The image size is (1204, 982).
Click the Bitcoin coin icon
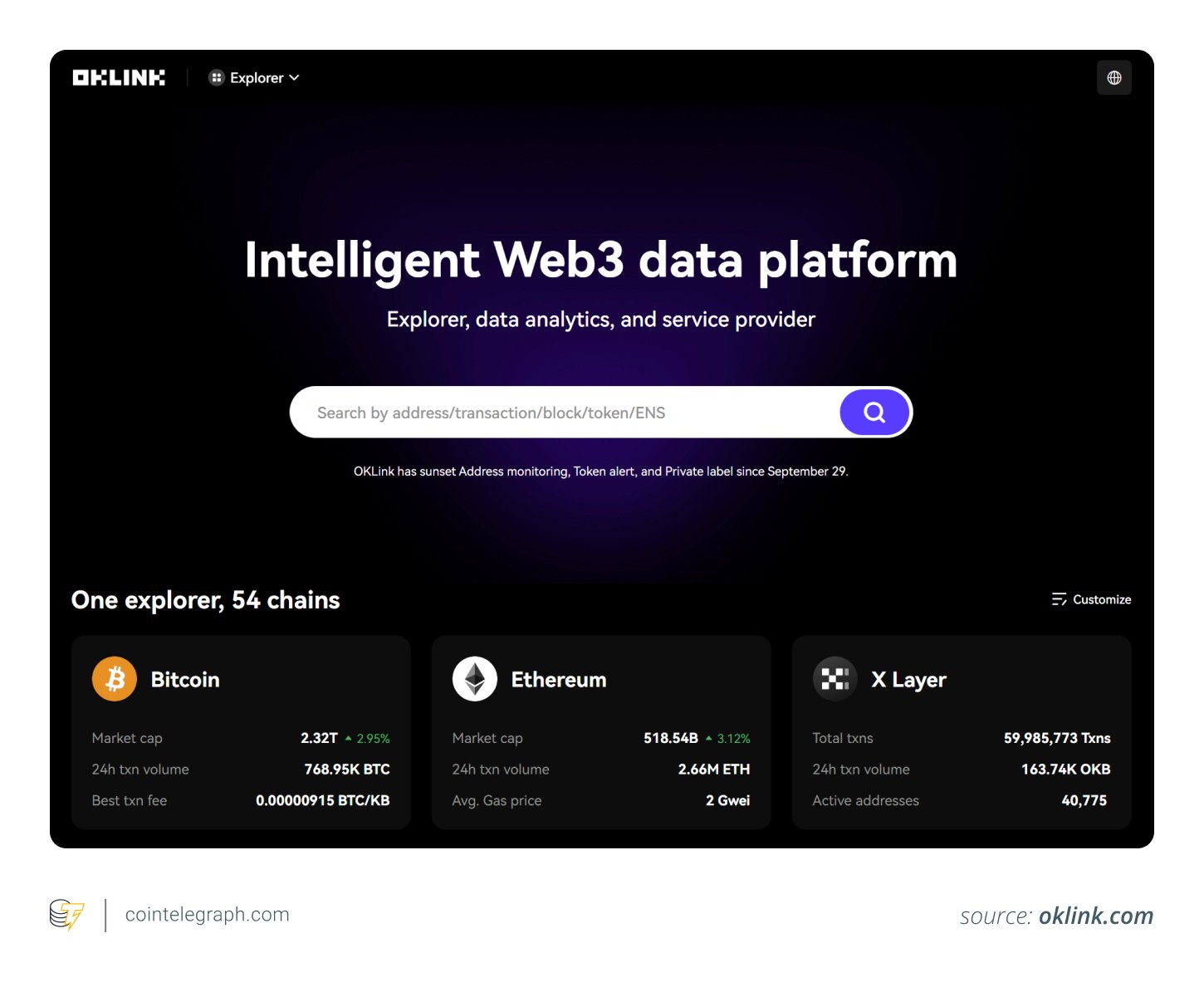click(x=115, y=679)
